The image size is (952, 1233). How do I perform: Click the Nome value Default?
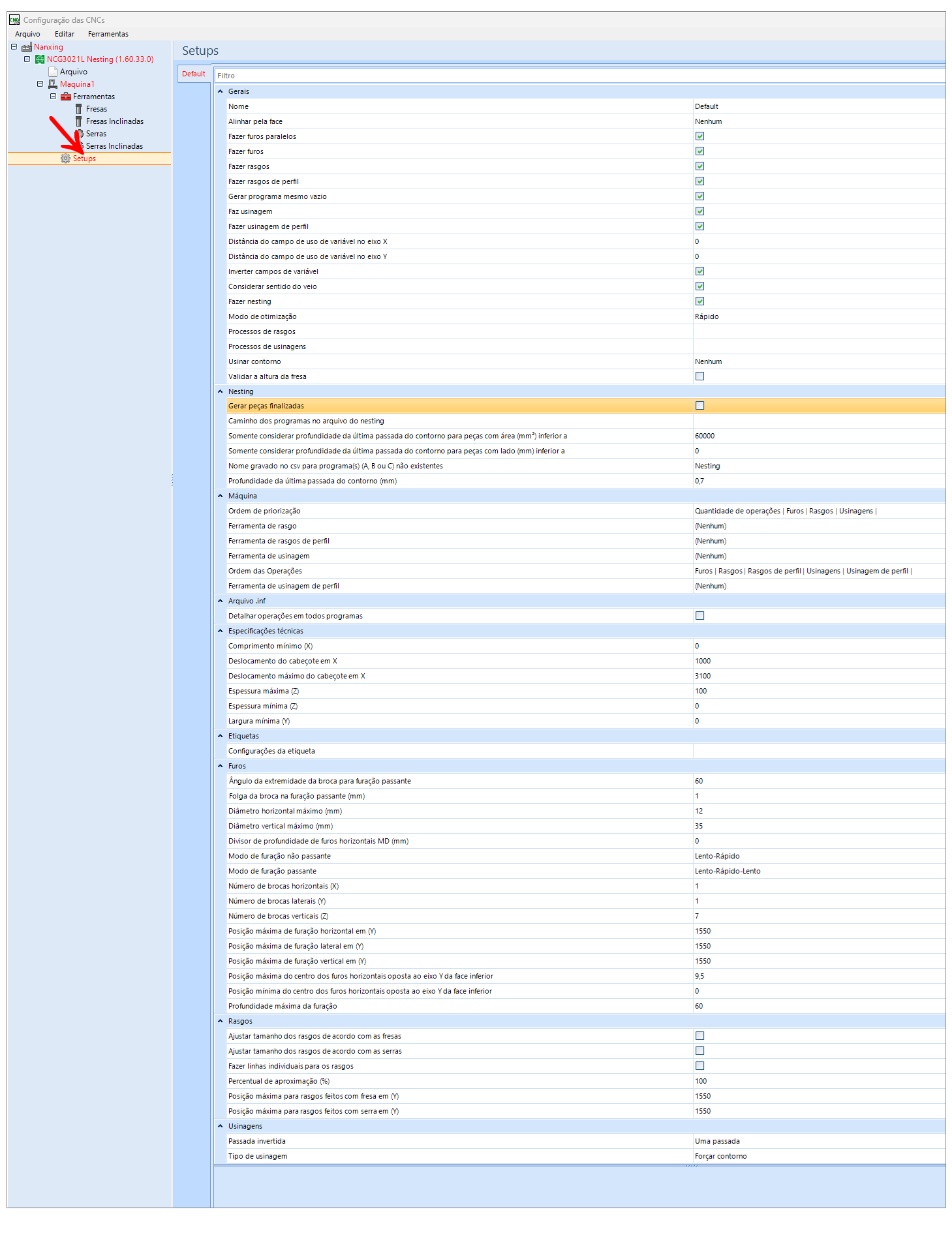pyautogui.click(x=706, y=106)
